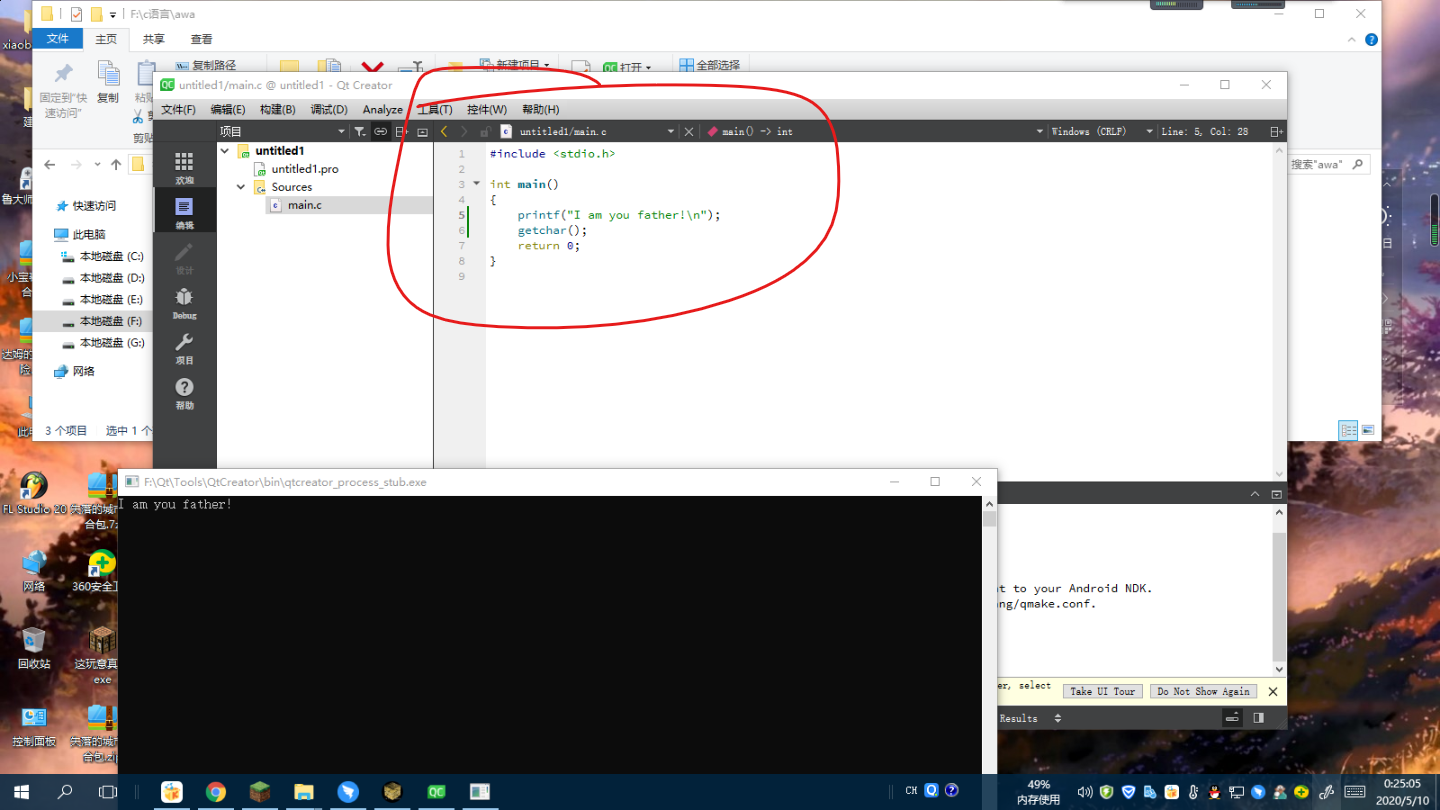Select the 共享 ribbon tab in Explorer

pyautogui.click(x=153, y=39)
